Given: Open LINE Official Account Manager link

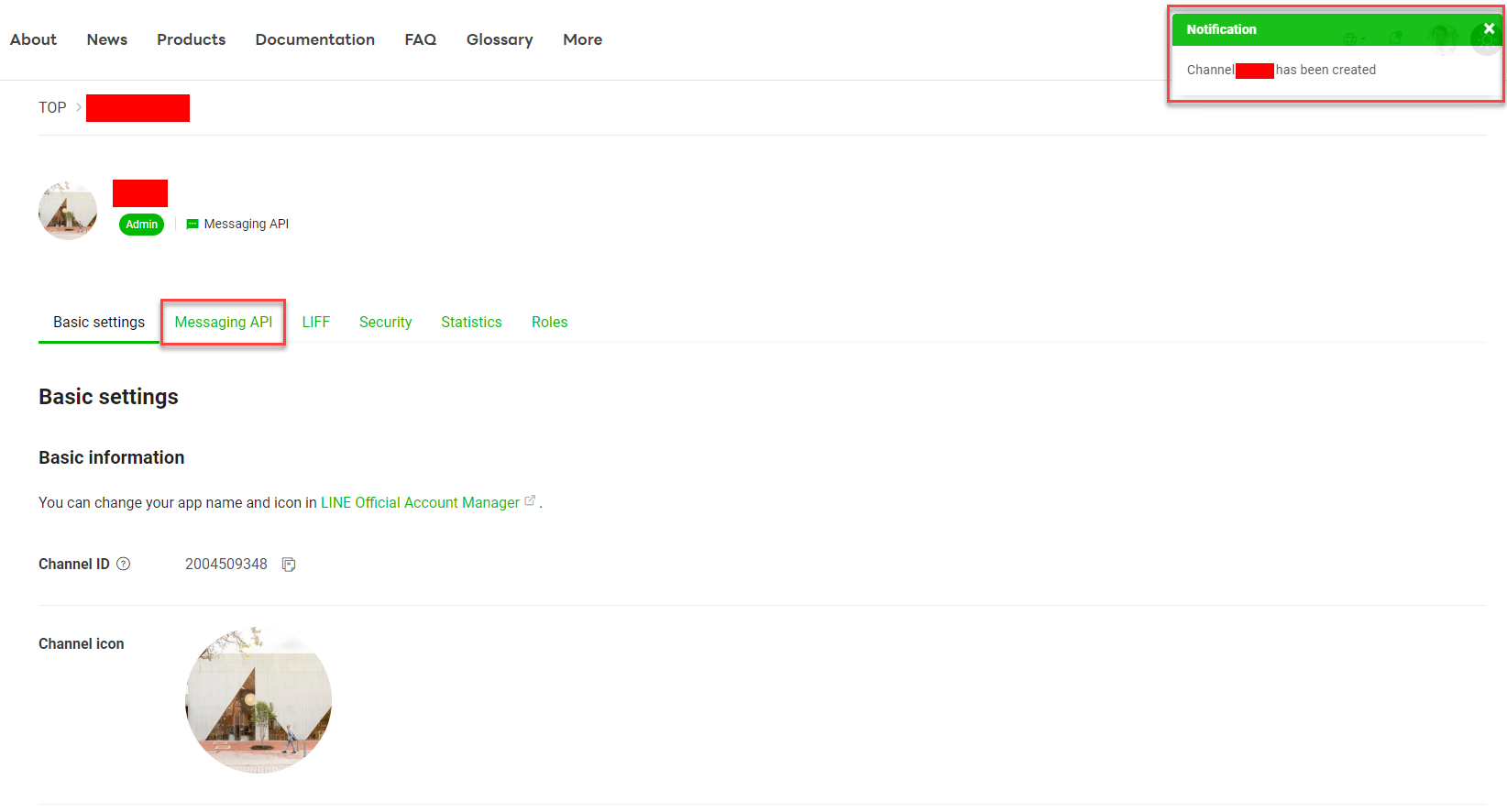Looking at the screenshot, I should pyautogui.click(x=420, y=503).
